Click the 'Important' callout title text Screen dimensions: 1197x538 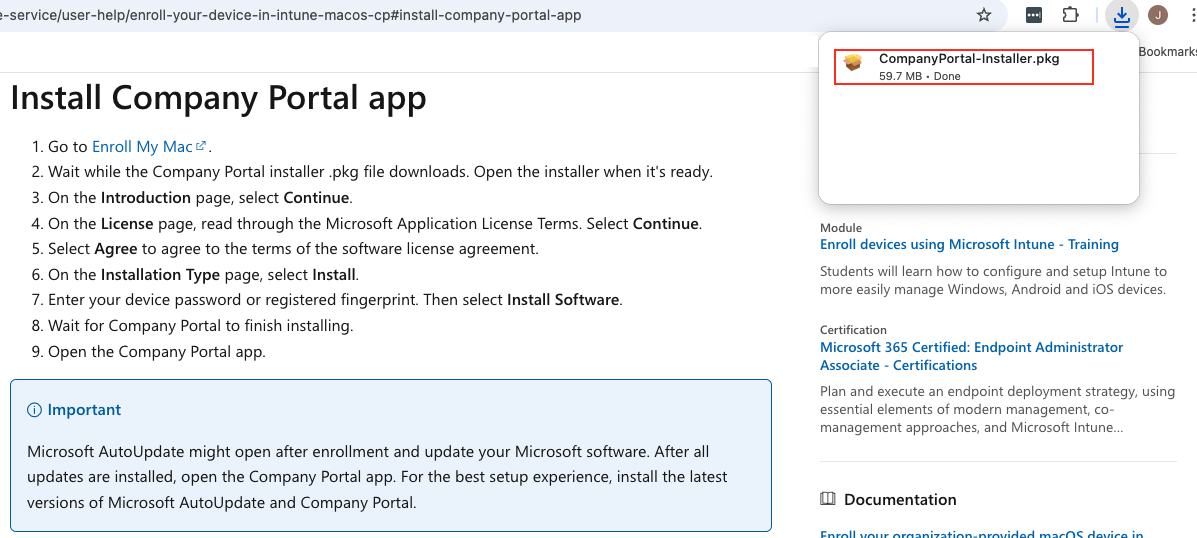pyautogui.click(x=84, y=410)
